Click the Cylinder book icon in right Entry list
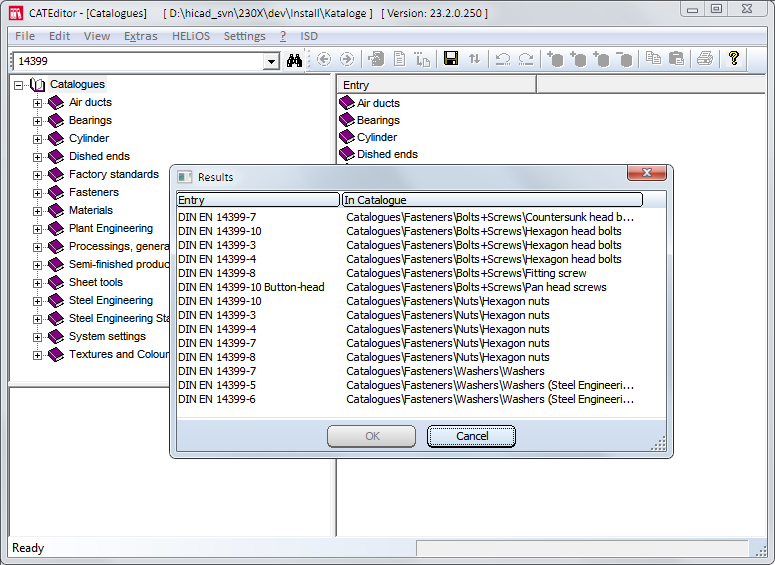 (347, 137)
